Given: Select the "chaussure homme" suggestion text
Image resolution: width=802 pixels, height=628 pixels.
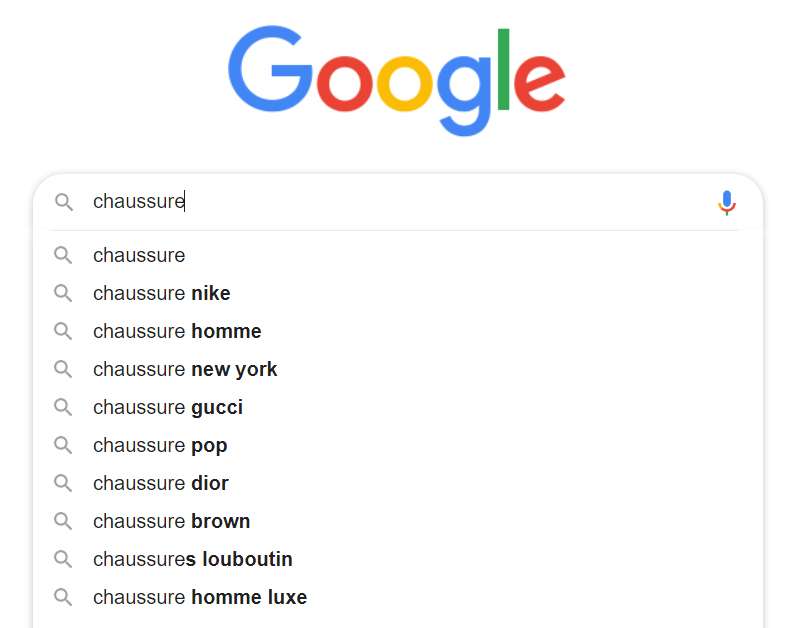Looking at the screenshot, I should point(177,331).
